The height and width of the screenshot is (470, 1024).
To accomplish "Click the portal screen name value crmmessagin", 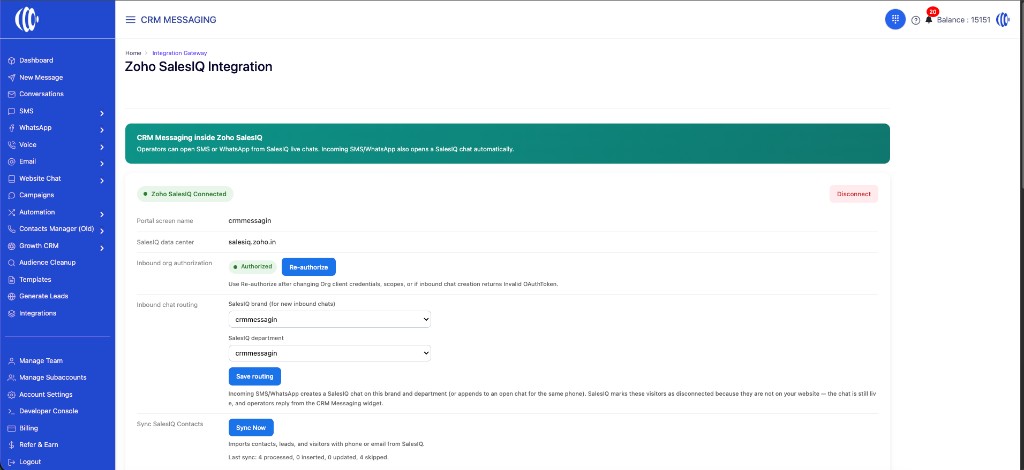I will (249, 221).
